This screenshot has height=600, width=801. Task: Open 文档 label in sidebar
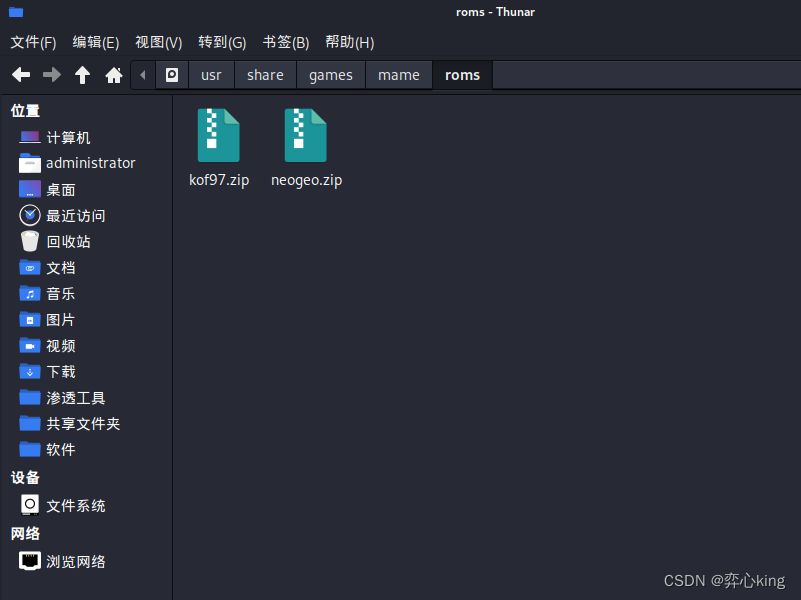pos(61,268)
